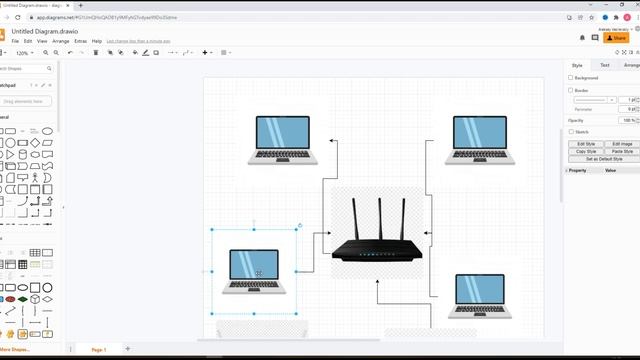Send selection to front icon
Screen dimensions: 640x360
[x=110, y=53]
